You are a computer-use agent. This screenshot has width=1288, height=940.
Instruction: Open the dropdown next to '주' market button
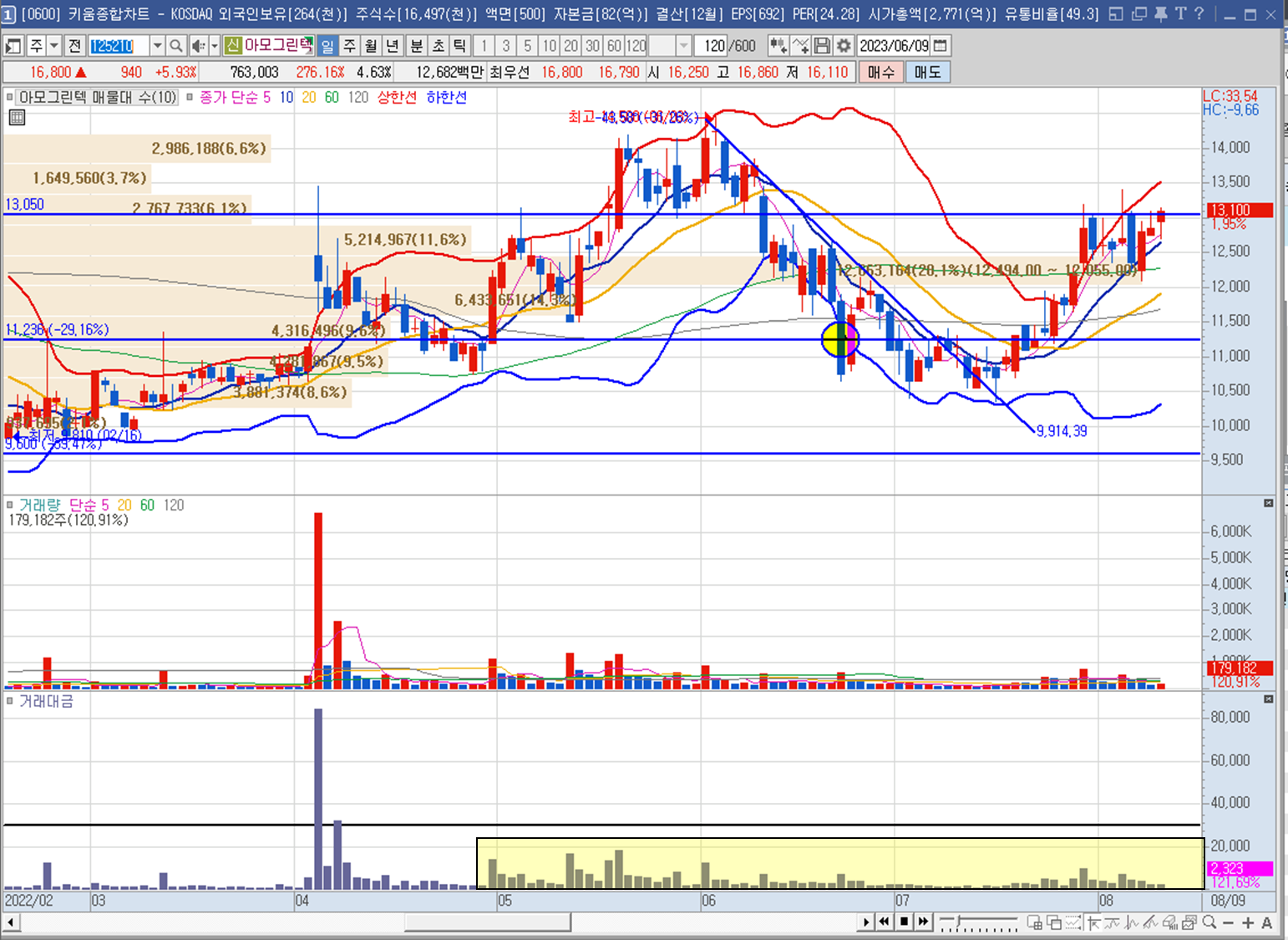[x=54, y=46]
